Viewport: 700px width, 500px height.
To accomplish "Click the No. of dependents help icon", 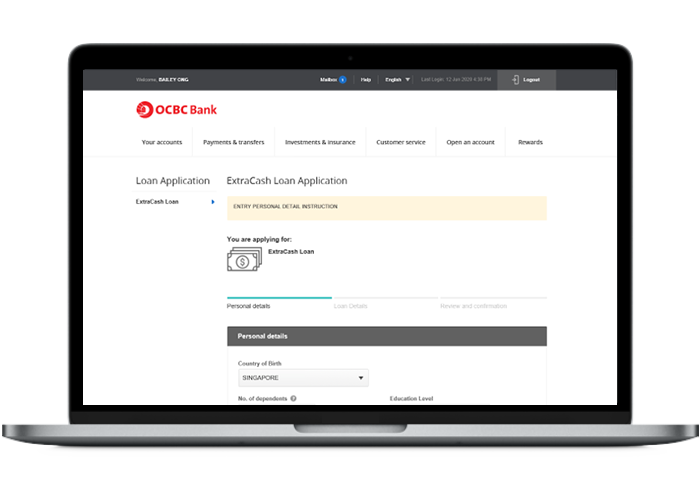I will 293,398.
